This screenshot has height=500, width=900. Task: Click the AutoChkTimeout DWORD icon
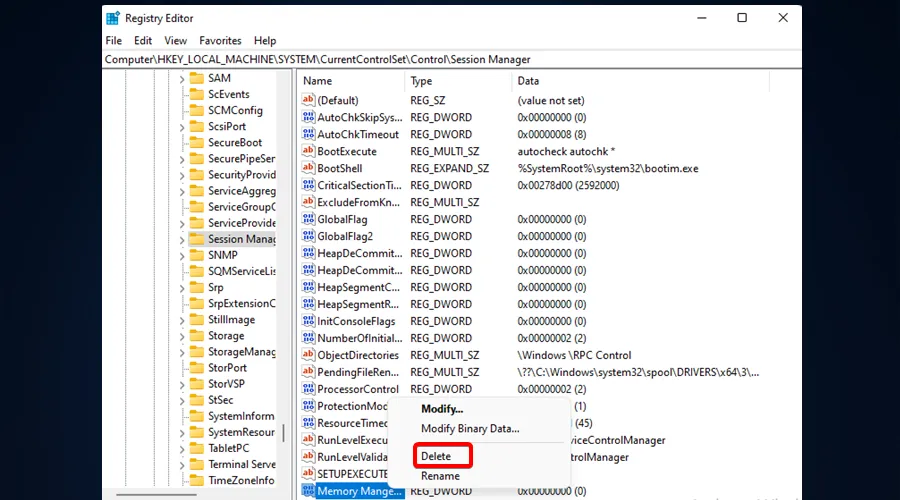[308, 134]
